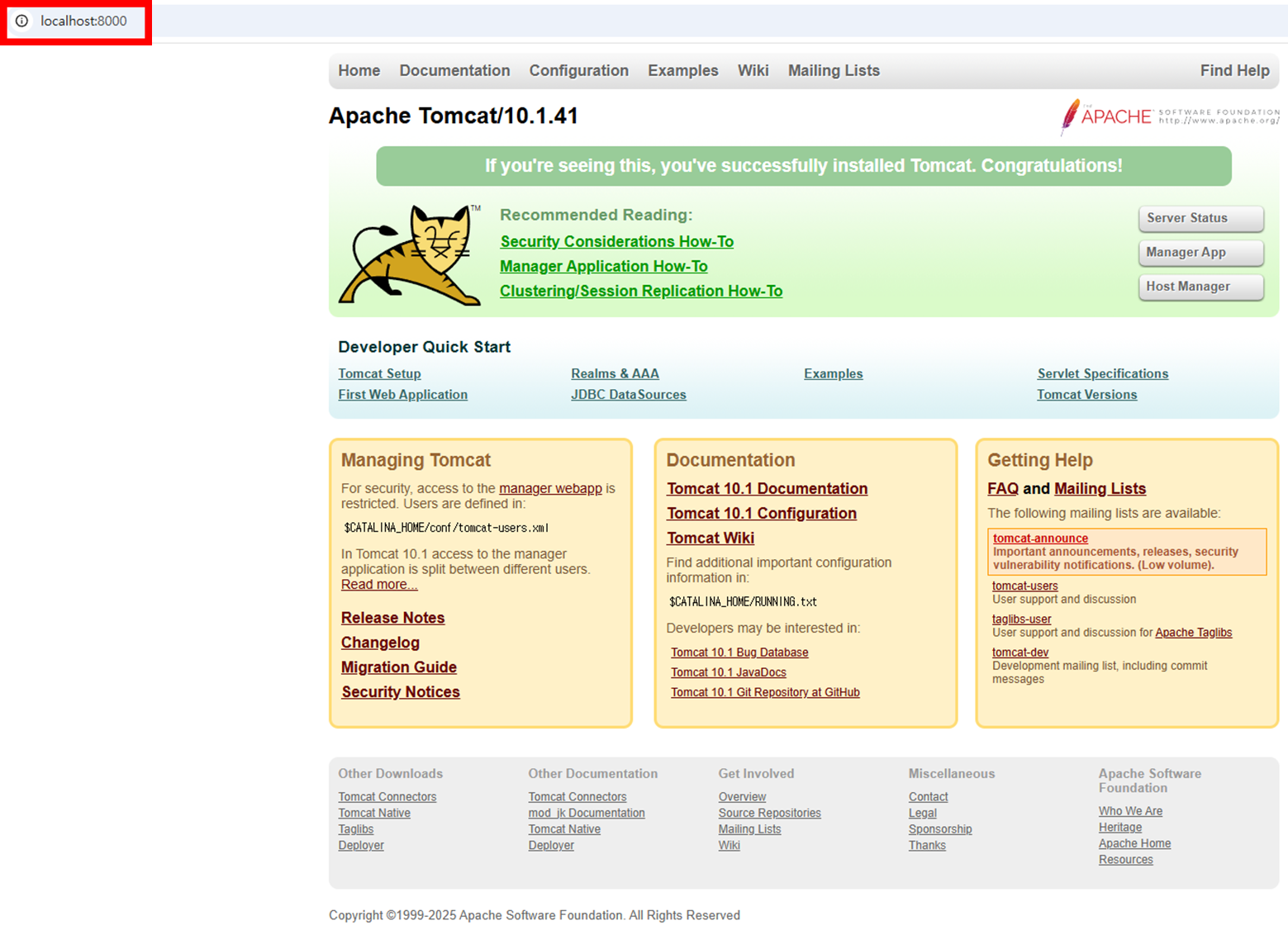Open the Apache Taglibs link
Viewport: 1288px width, 930px height.
pos(1193,633)
